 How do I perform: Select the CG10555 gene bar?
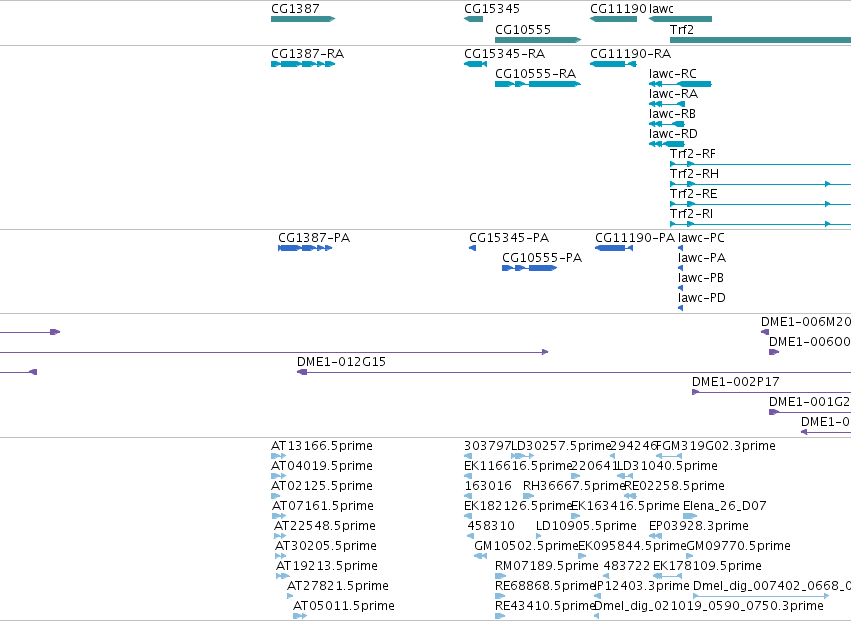click(538, 40)
